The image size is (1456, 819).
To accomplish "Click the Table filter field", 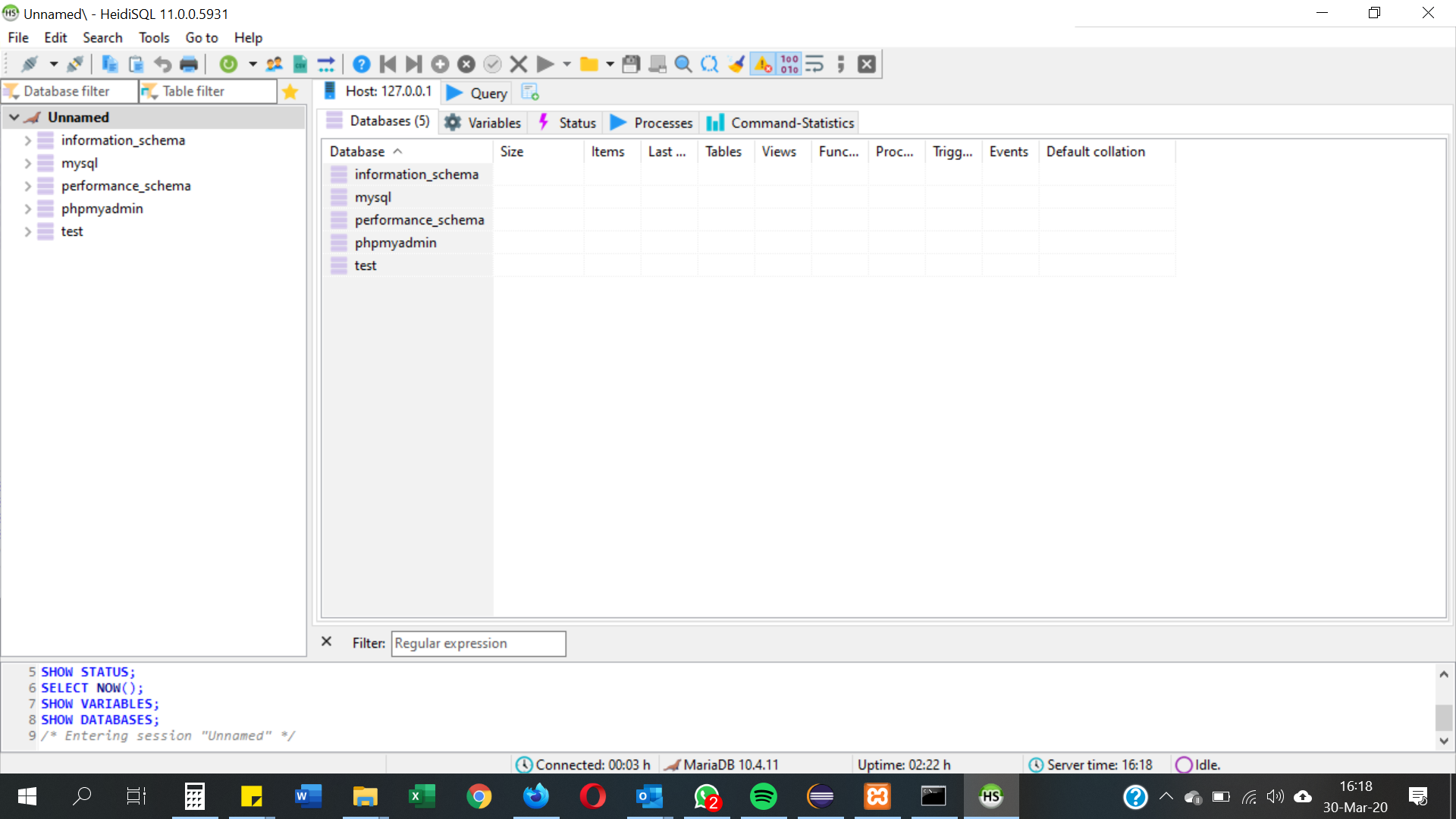I will (208, 91).
